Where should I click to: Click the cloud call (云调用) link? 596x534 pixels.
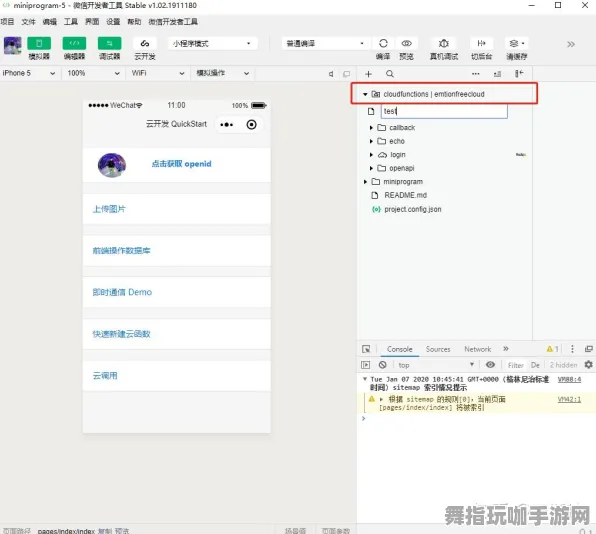click(x=105, y=376)
